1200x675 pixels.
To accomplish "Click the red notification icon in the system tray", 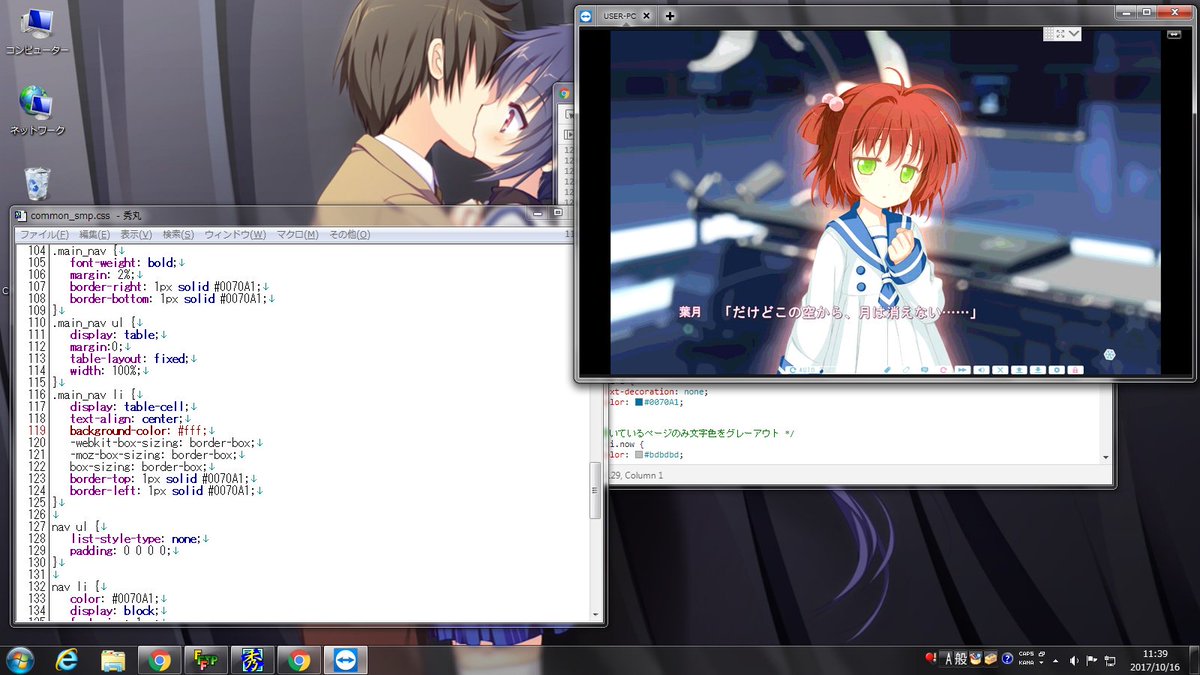I will (930, 659).
